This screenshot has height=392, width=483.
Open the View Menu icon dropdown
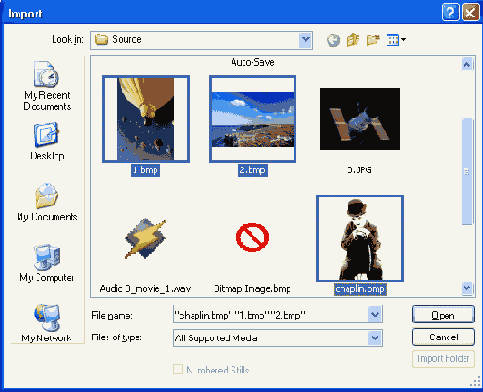tap(396, 40)
